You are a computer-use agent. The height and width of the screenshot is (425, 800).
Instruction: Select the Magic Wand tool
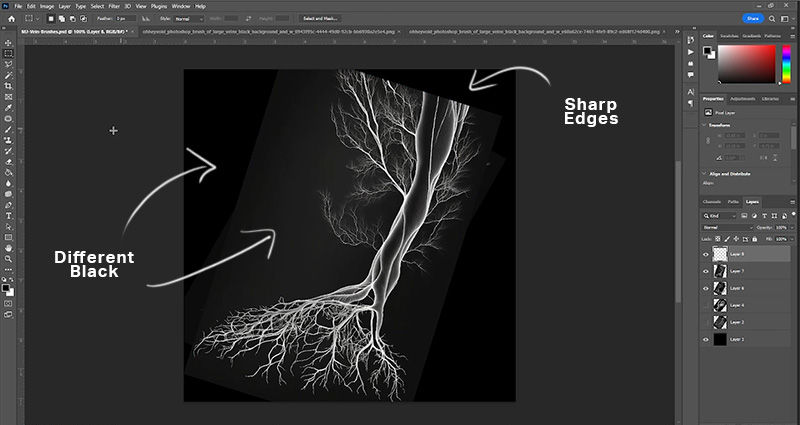(x=8, y=75)
